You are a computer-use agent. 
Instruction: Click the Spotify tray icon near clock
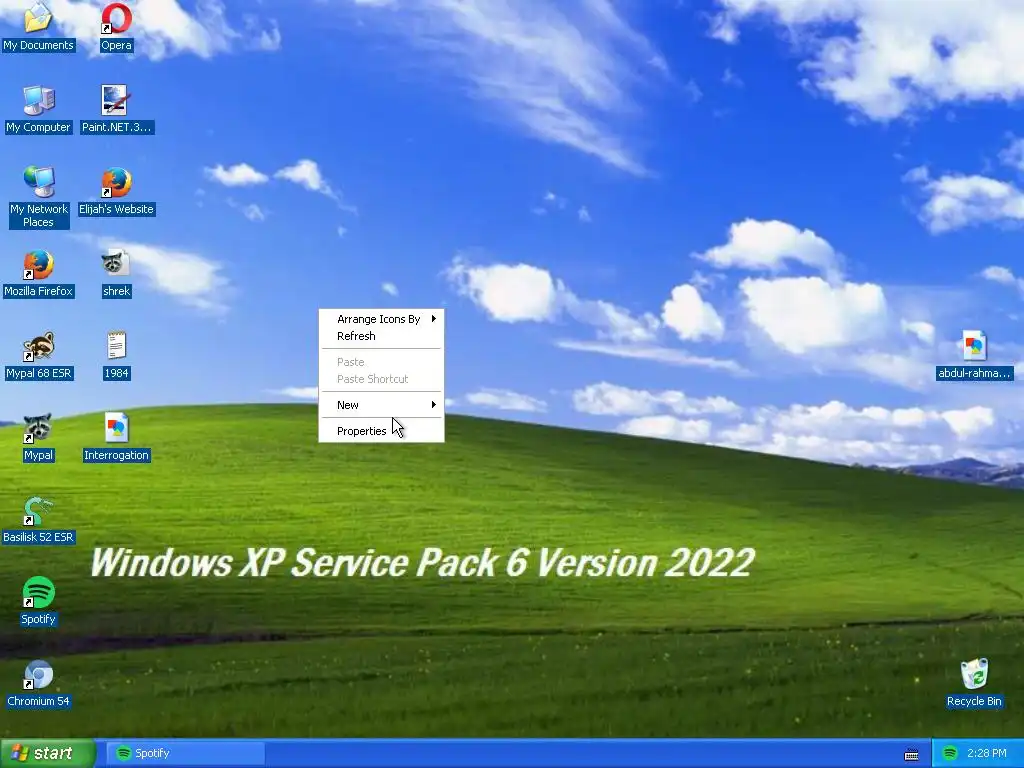[950, 753]
